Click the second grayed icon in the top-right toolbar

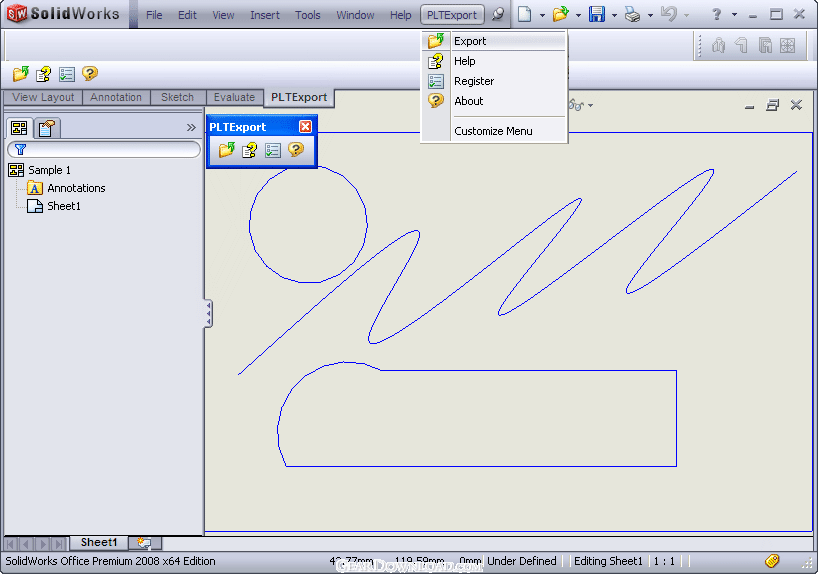tap(741, 45)
